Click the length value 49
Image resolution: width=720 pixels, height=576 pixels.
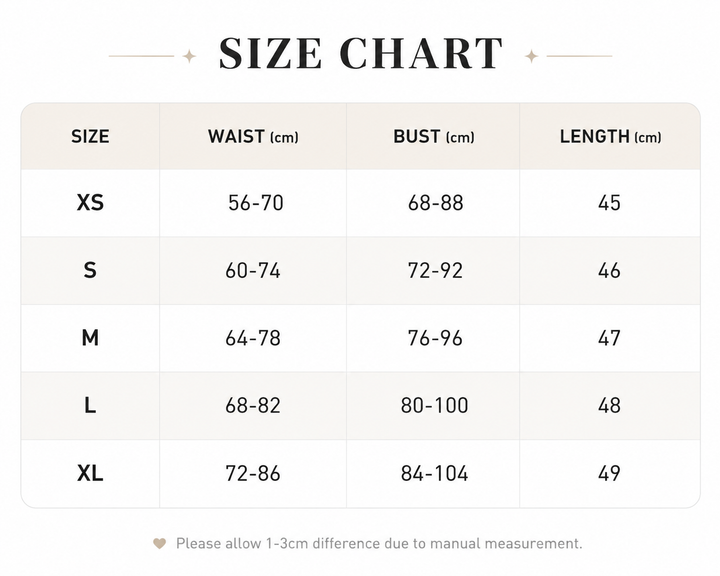click(609, 474)
